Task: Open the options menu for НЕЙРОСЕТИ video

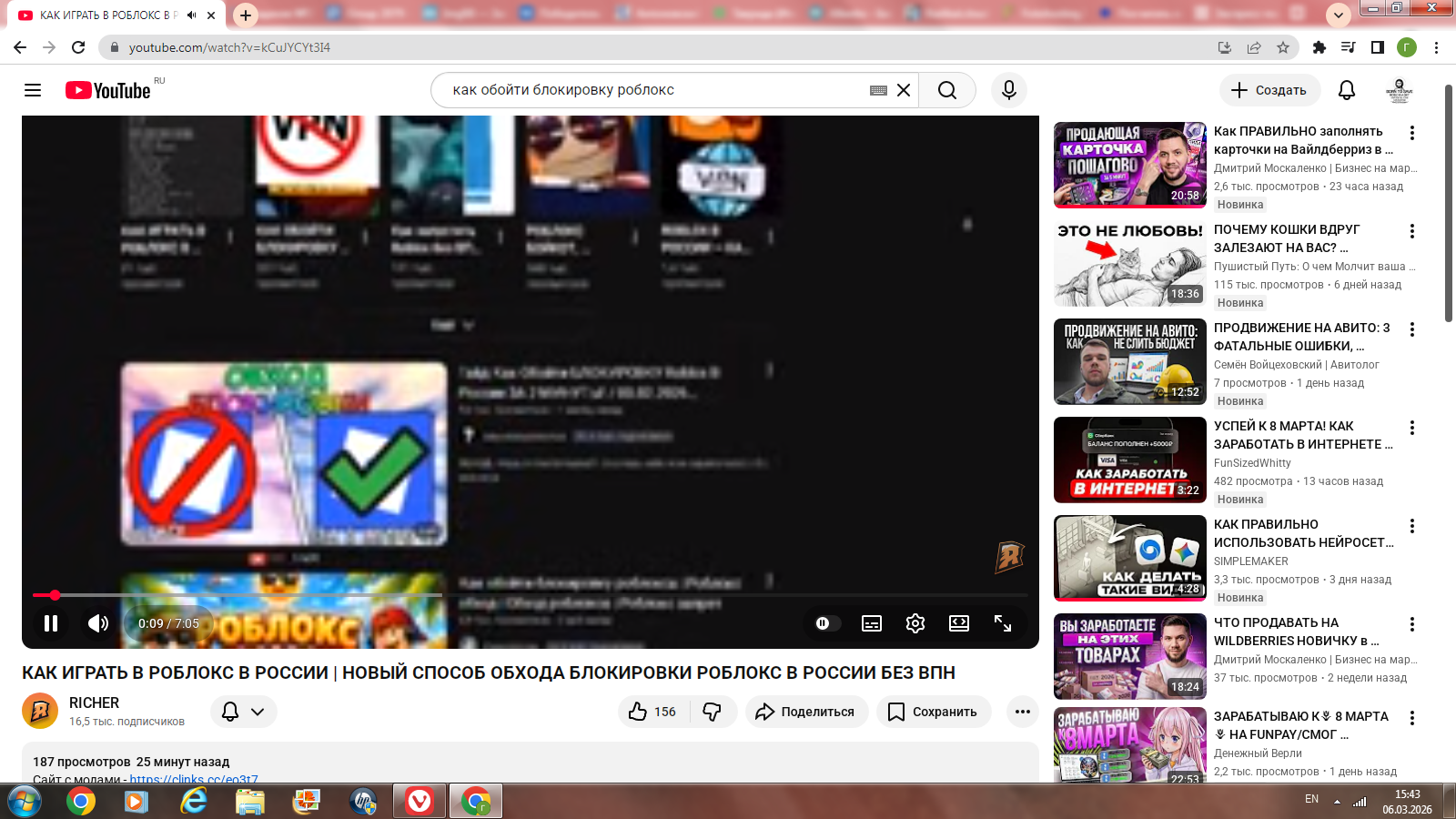Action: pyautogui.click(x=1412, y=526)
